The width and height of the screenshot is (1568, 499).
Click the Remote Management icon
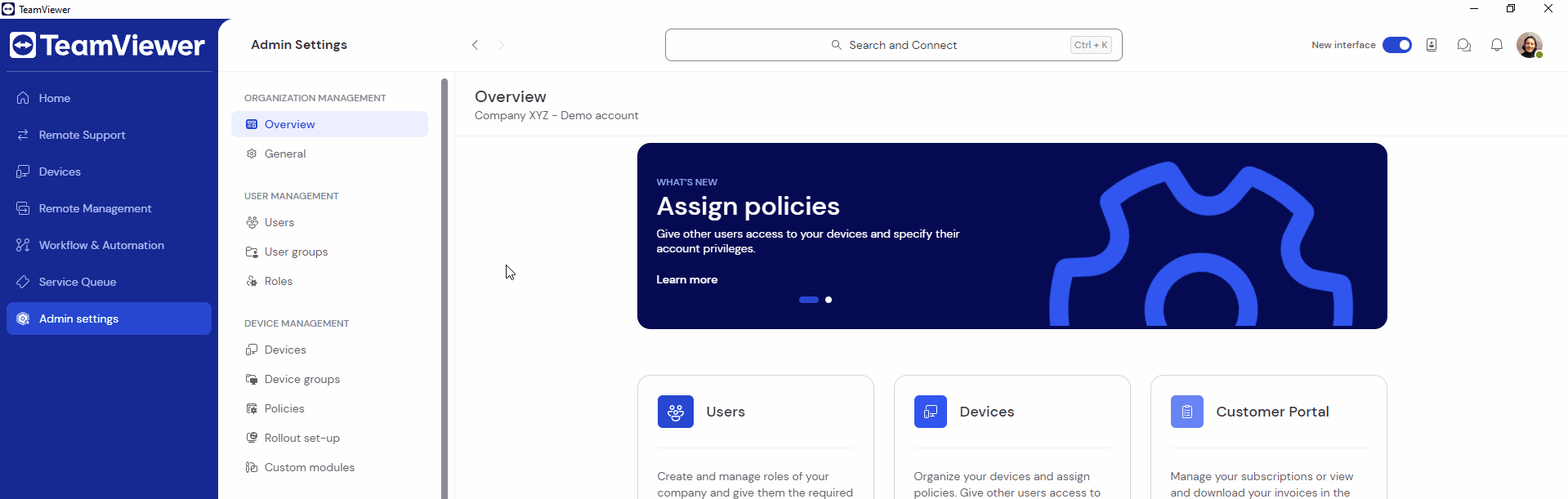pos(23,208)
